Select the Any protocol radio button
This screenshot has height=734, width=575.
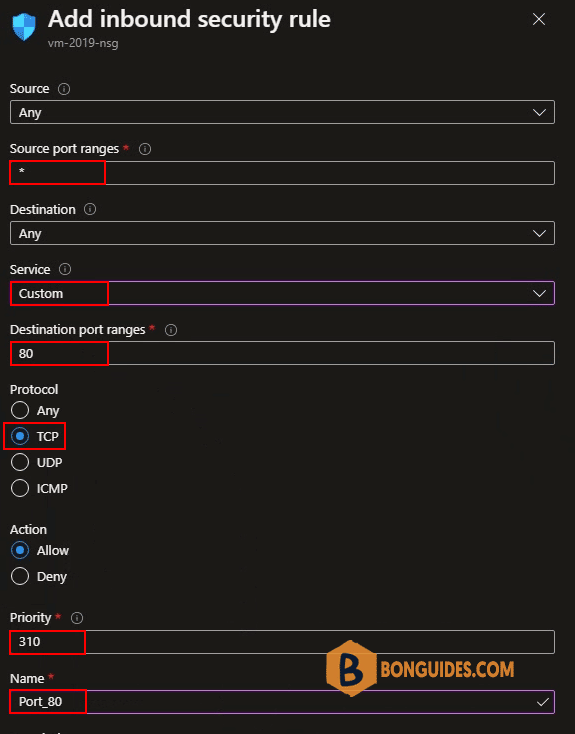(x=20, y=410)
